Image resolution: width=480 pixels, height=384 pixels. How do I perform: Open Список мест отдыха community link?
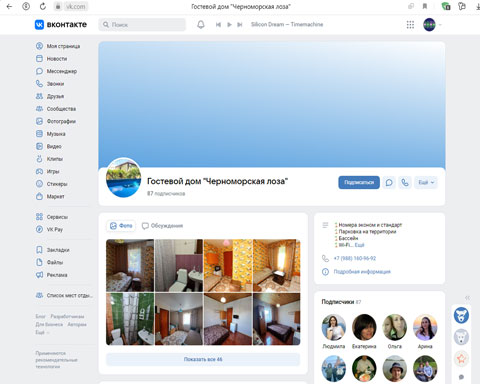(x=64, y=295)
